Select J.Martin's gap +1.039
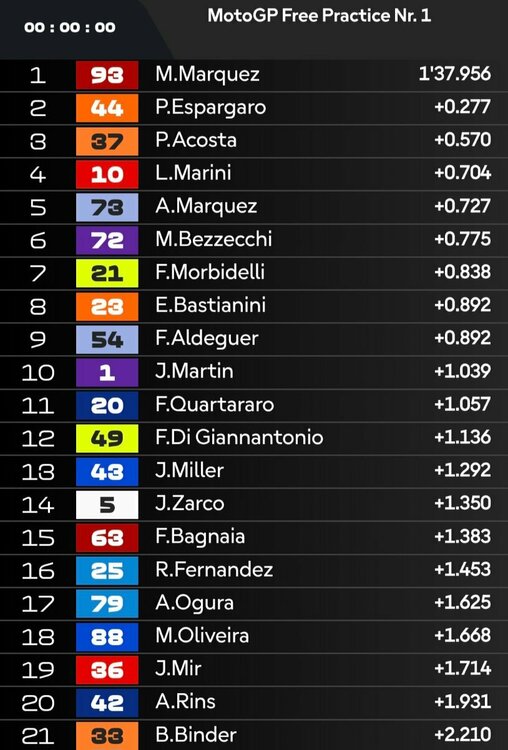This screenshot has height=750, width=508. (x=463, y=371)
